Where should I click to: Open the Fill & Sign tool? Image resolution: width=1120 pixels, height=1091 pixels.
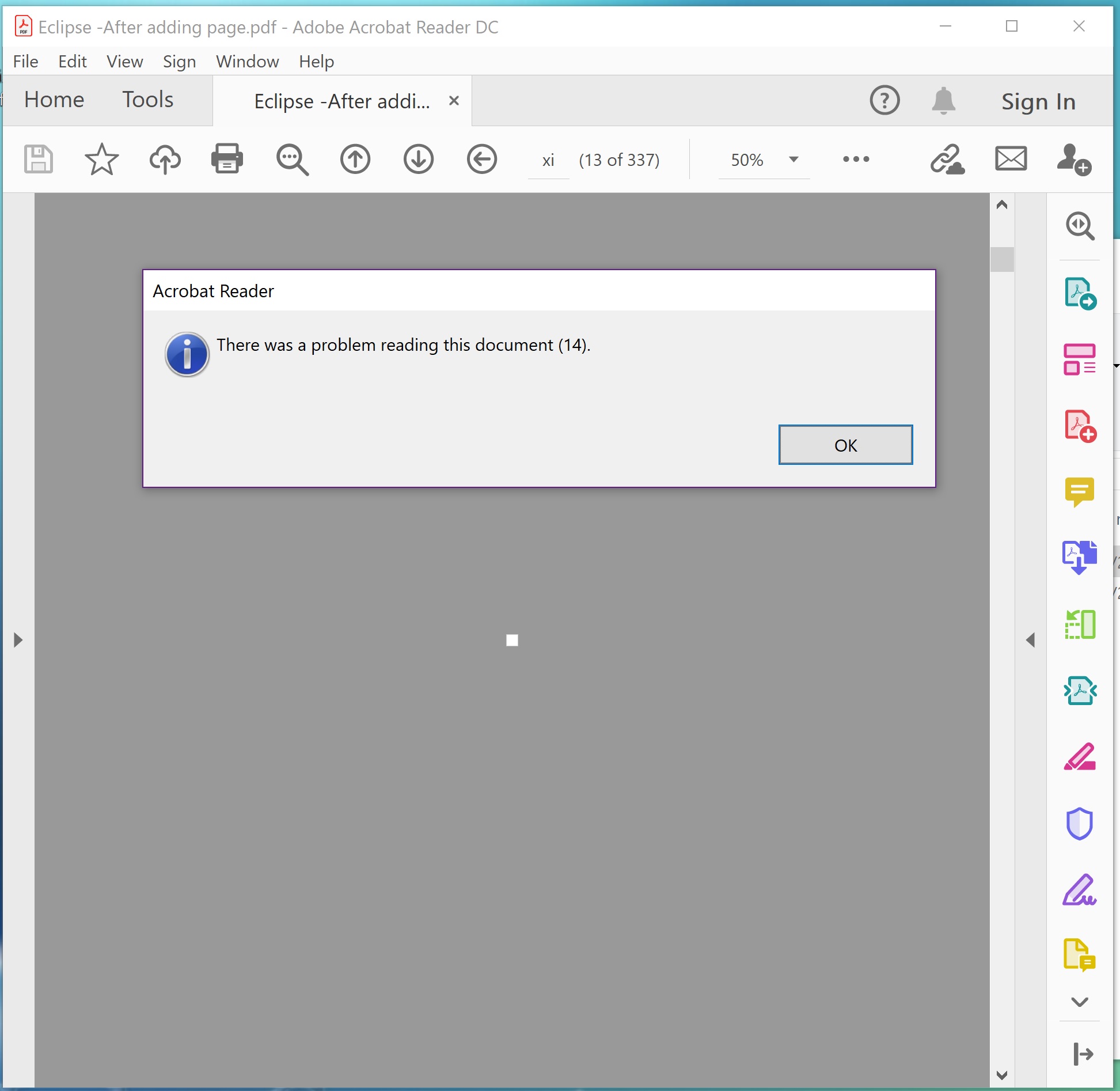click(x=1079, y=890)
